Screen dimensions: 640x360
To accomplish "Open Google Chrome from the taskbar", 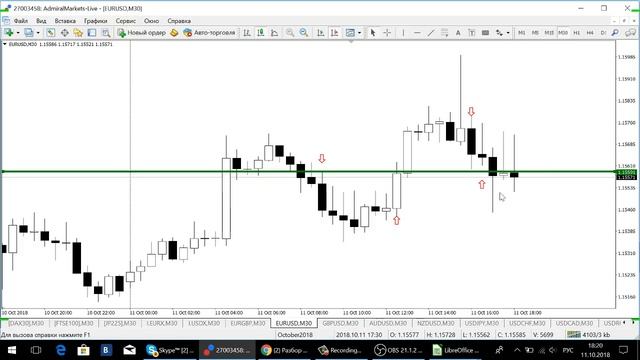I will (284, 350).
